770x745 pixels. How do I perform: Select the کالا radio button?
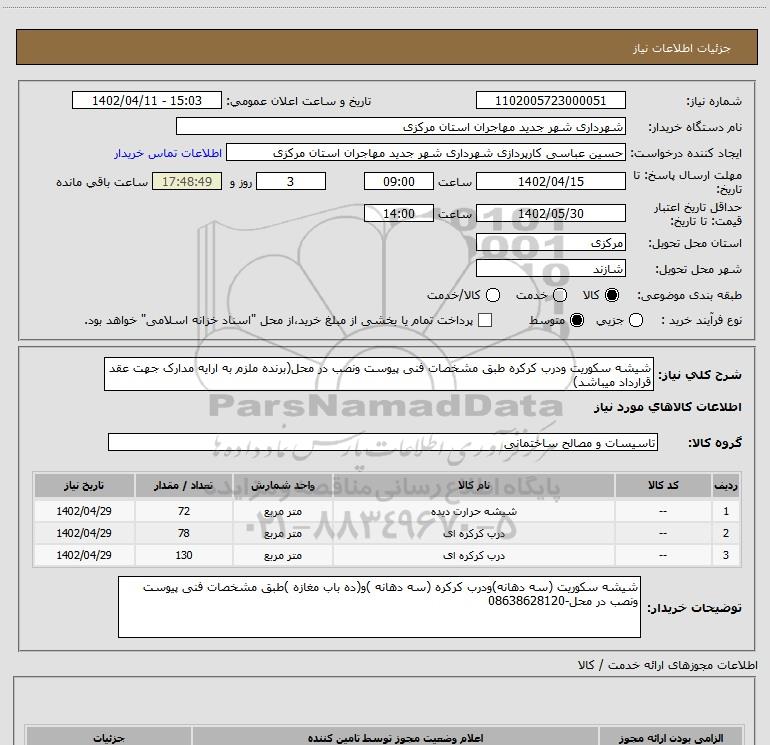612,296
